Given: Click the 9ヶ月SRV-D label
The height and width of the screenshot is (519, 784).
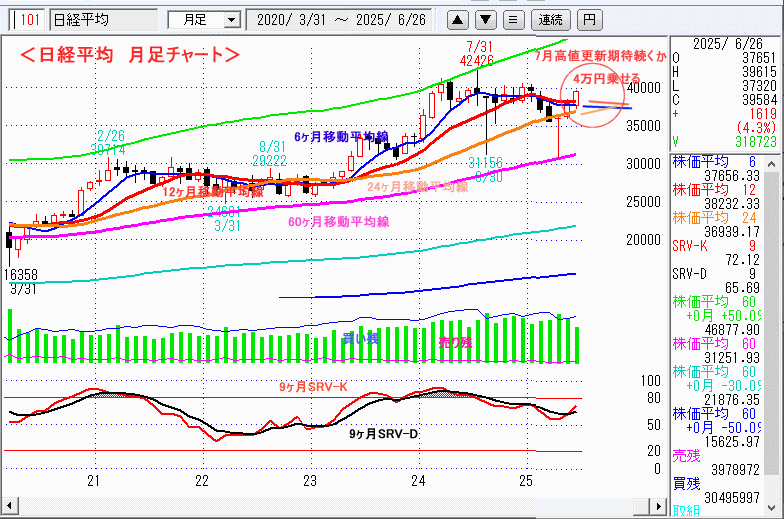Looking at the screenshot, I should (384, 434).
